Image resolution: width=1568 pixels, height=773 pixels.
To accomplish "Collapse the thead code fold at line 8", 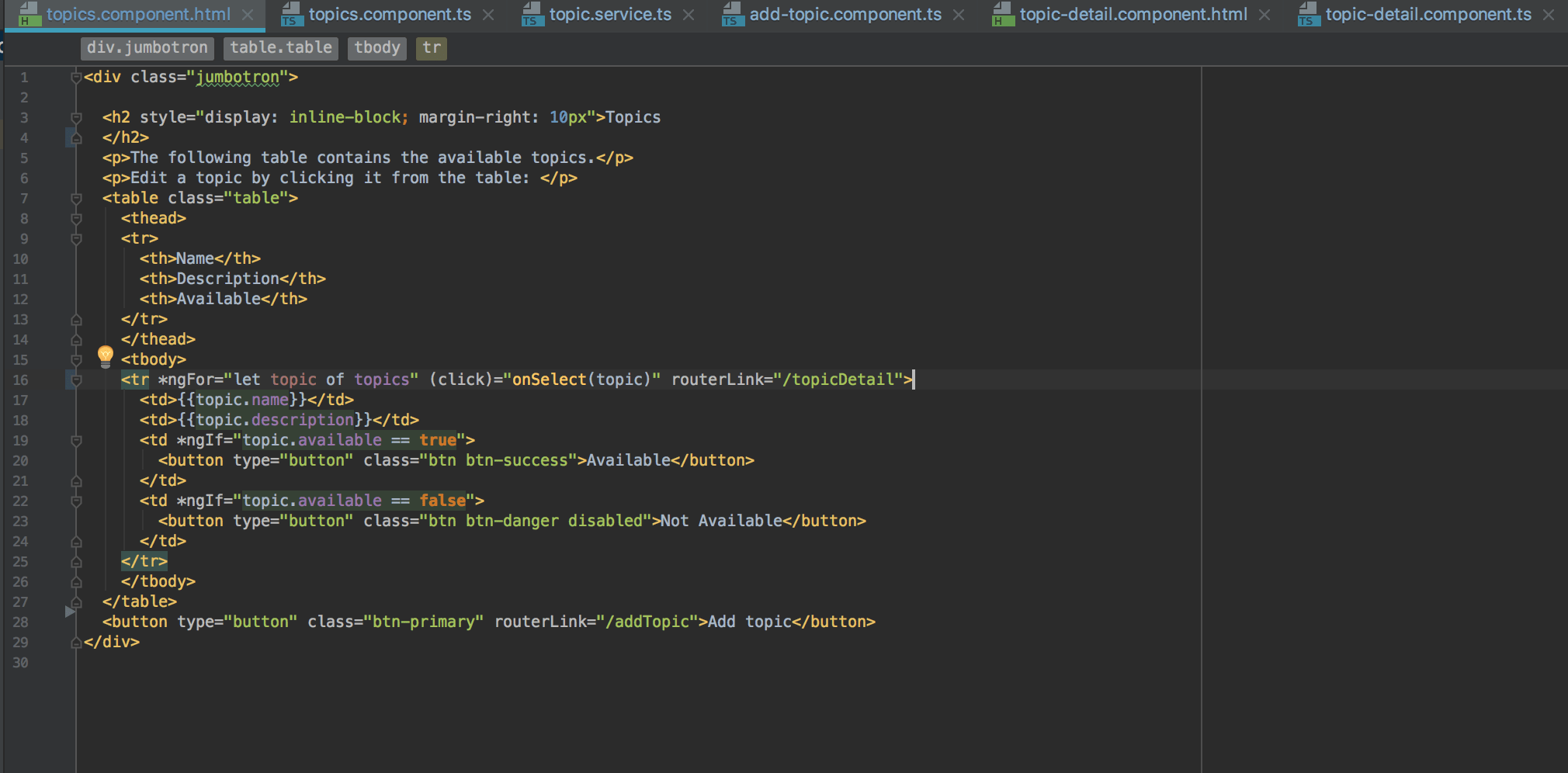I will tap(75, 218).
